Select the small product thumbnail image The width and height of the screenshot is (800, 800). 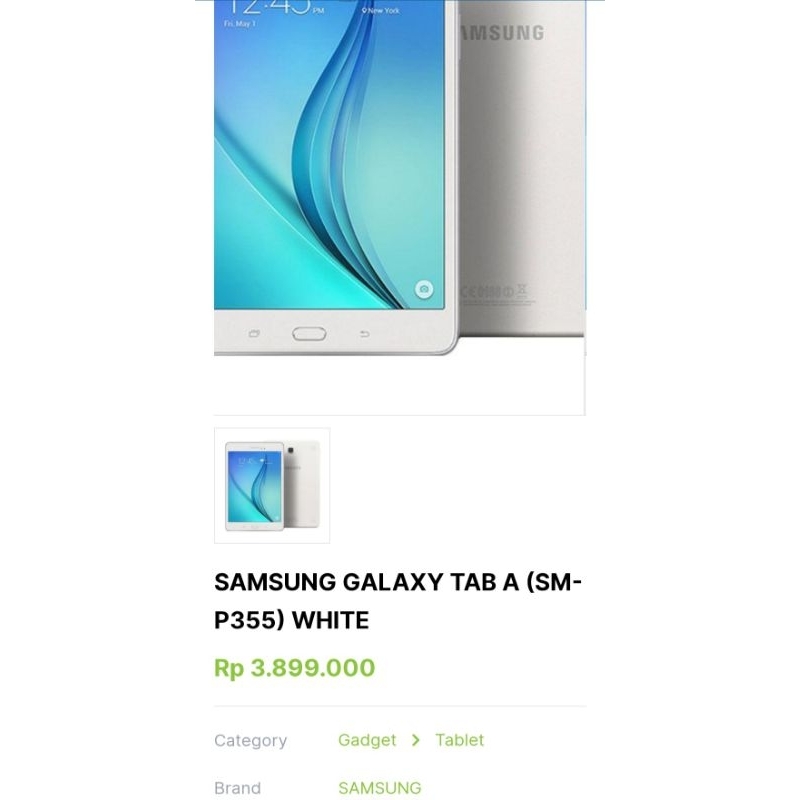click(272, 485)
